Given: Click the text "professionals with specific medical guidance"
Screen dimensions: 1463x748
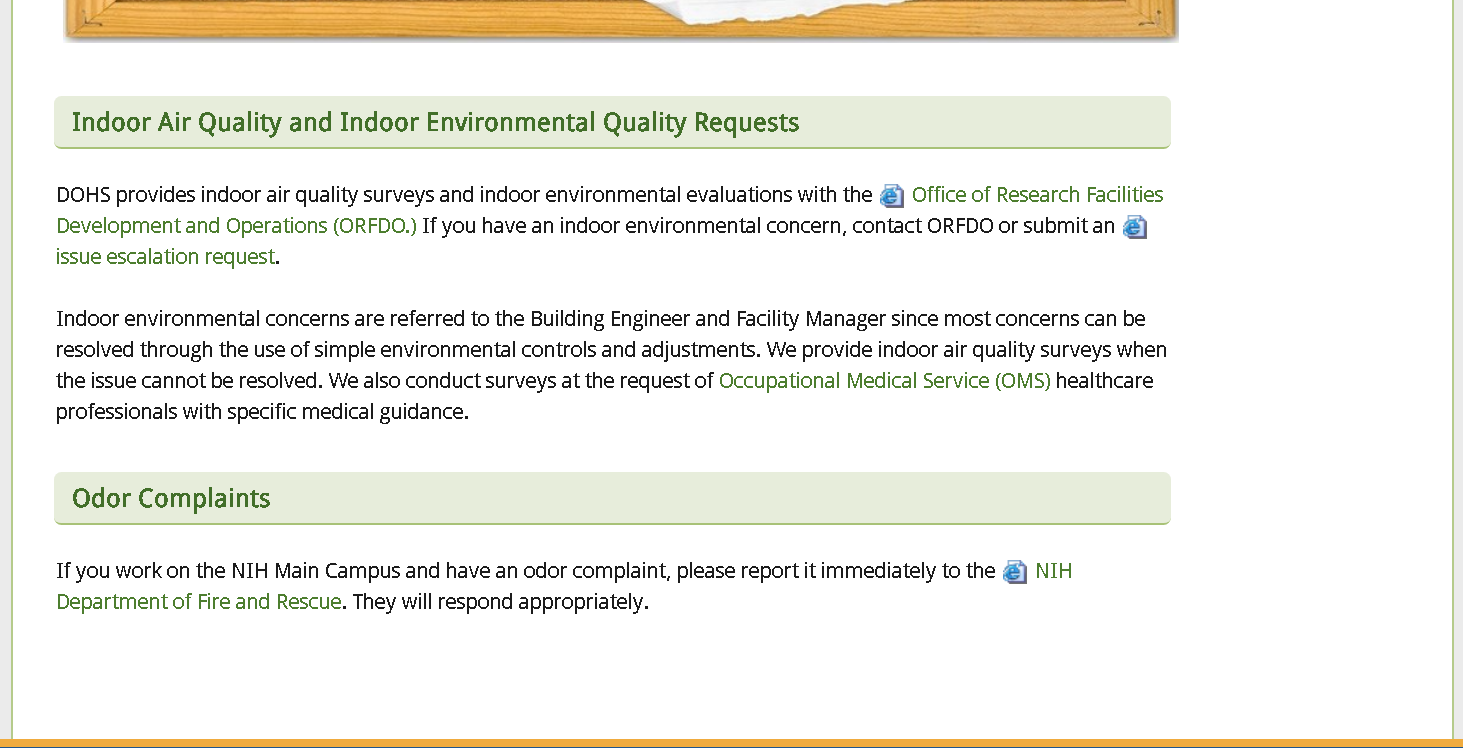Looking at the screenshot, I should 260,412.
